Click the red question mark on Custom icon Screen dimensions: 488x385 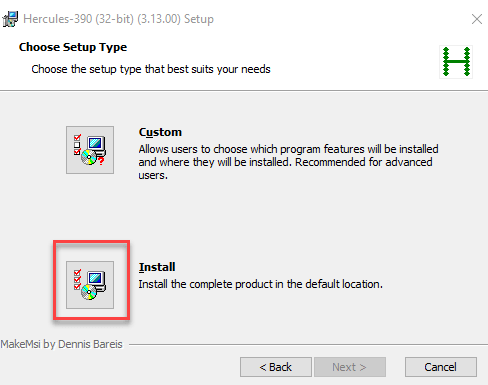tap(101, 161)
